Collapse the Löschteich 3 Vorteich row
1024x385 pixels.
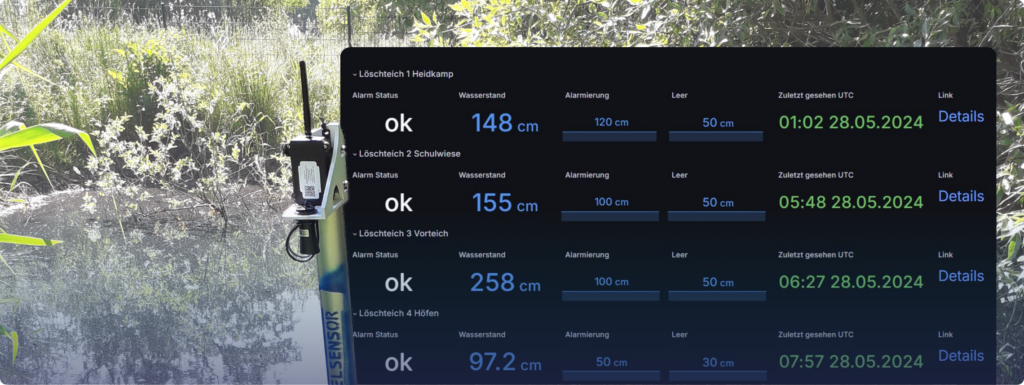coord(400,234)
